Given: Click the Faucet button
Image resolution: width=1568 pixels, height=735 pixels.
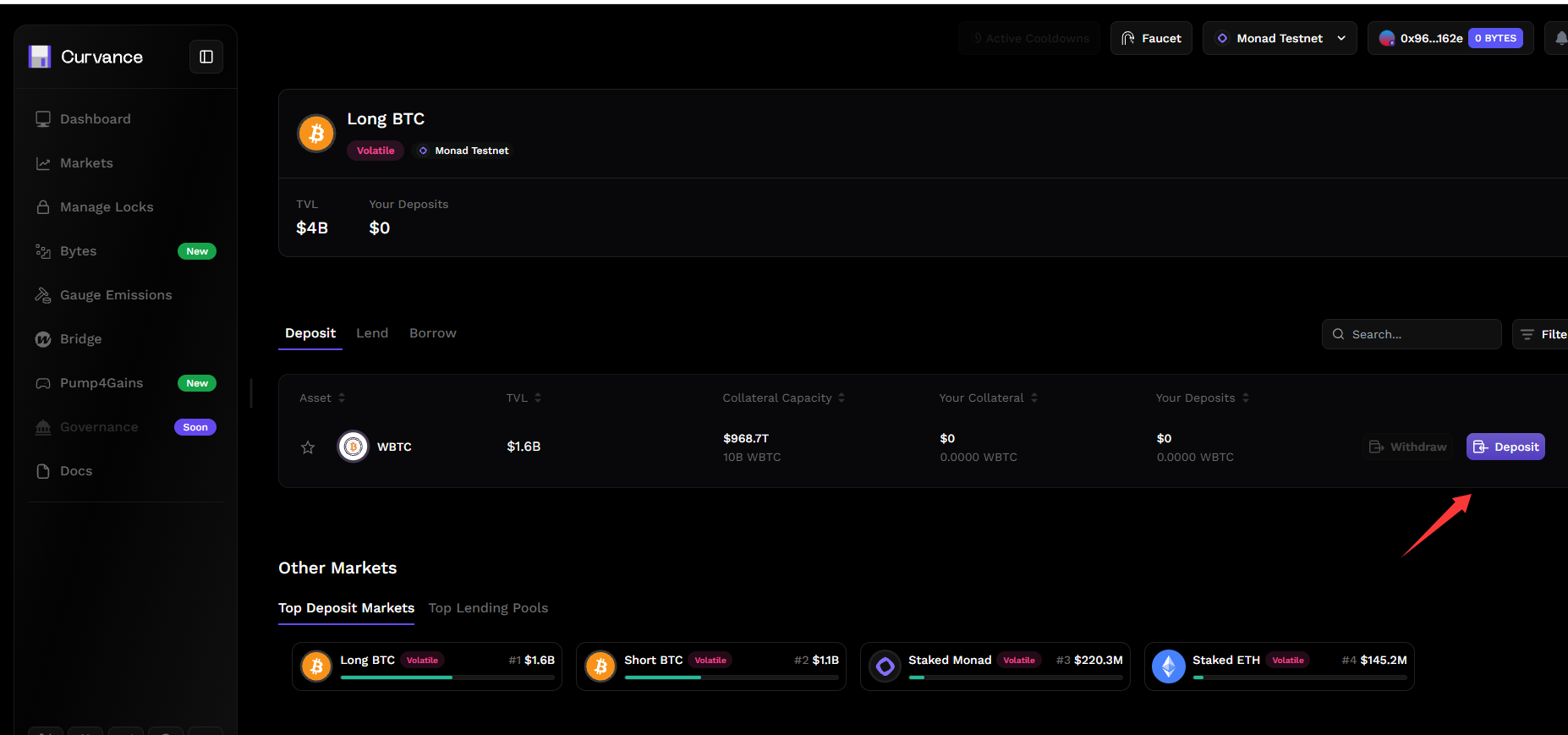Looking at the screenshot, I should [x=1150, y=38].
